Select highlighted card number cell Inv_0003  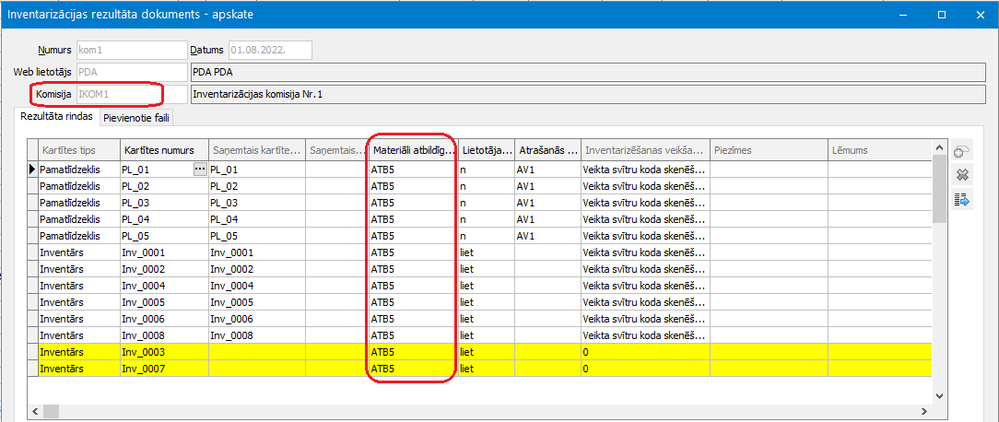point(164,351)
